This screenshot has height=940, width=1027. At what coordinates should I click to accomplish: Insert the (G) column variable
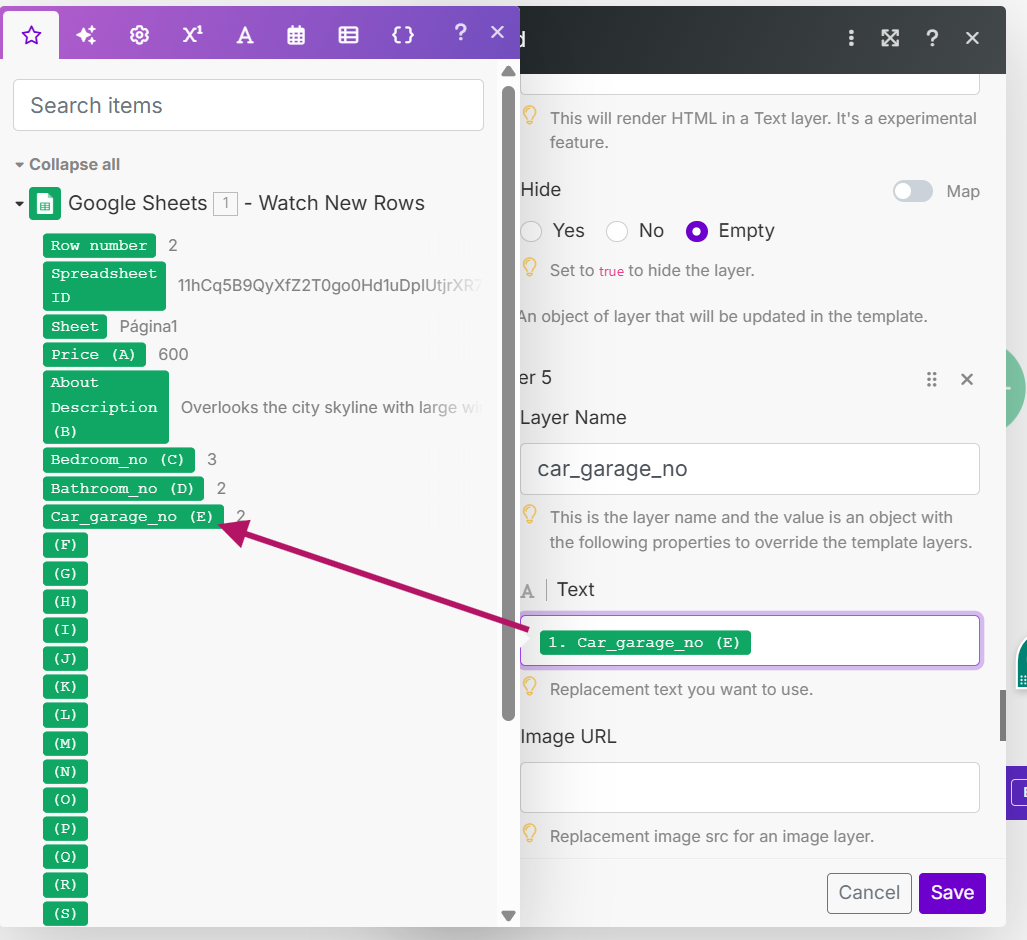coord(65,574)
